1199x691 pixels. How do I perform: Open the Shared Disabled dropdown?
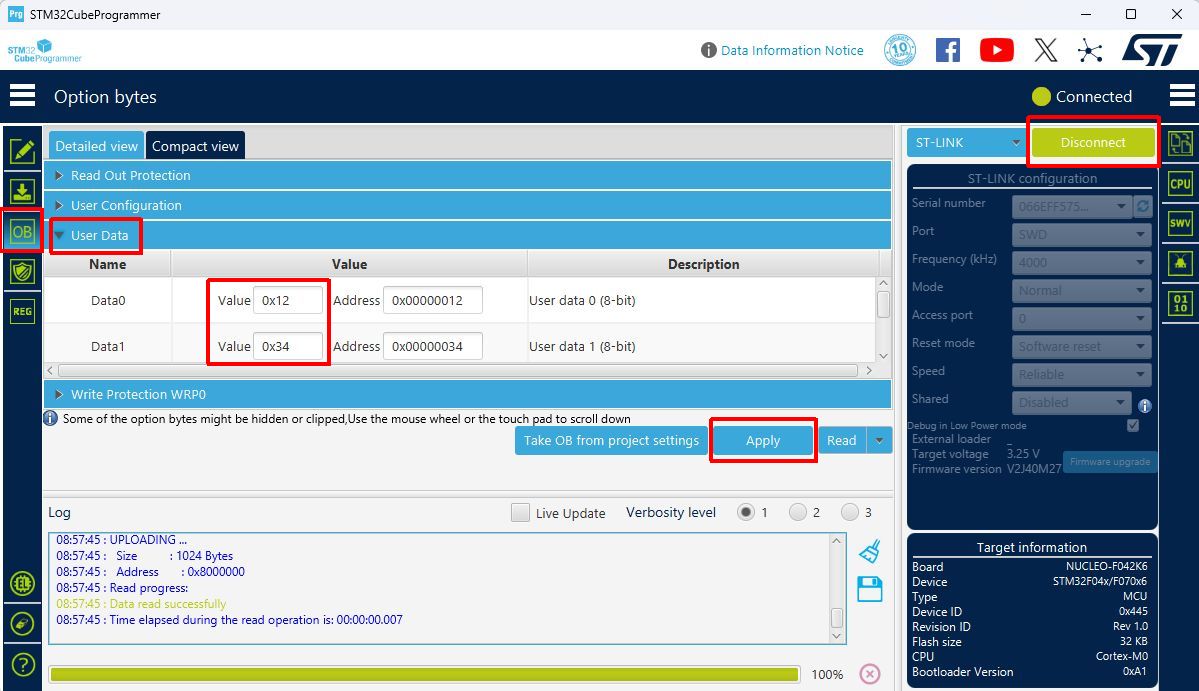[1072, 402]
